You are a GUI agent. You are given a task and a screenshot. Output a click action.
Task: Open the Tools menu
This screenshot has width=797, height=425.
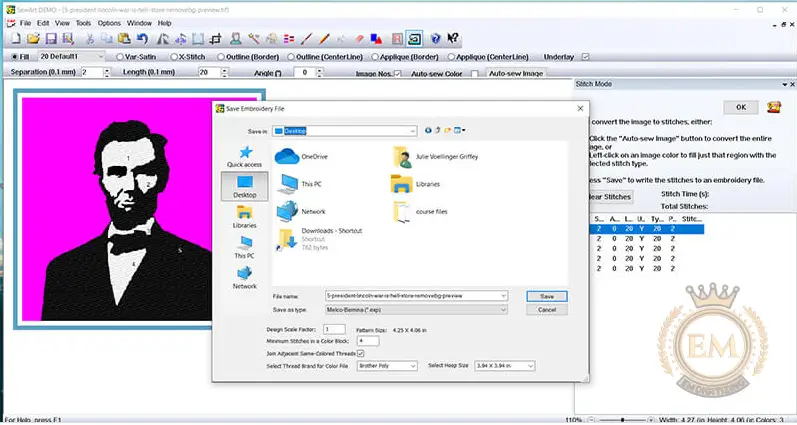point(83,23)
